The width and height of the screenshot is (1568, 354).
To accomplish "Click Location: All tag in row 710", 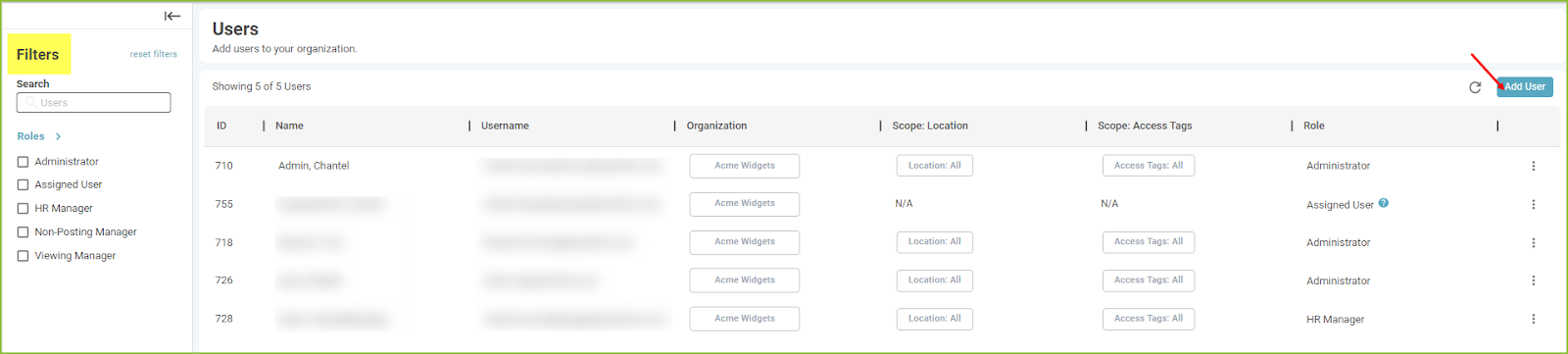I will pos(934,166).
